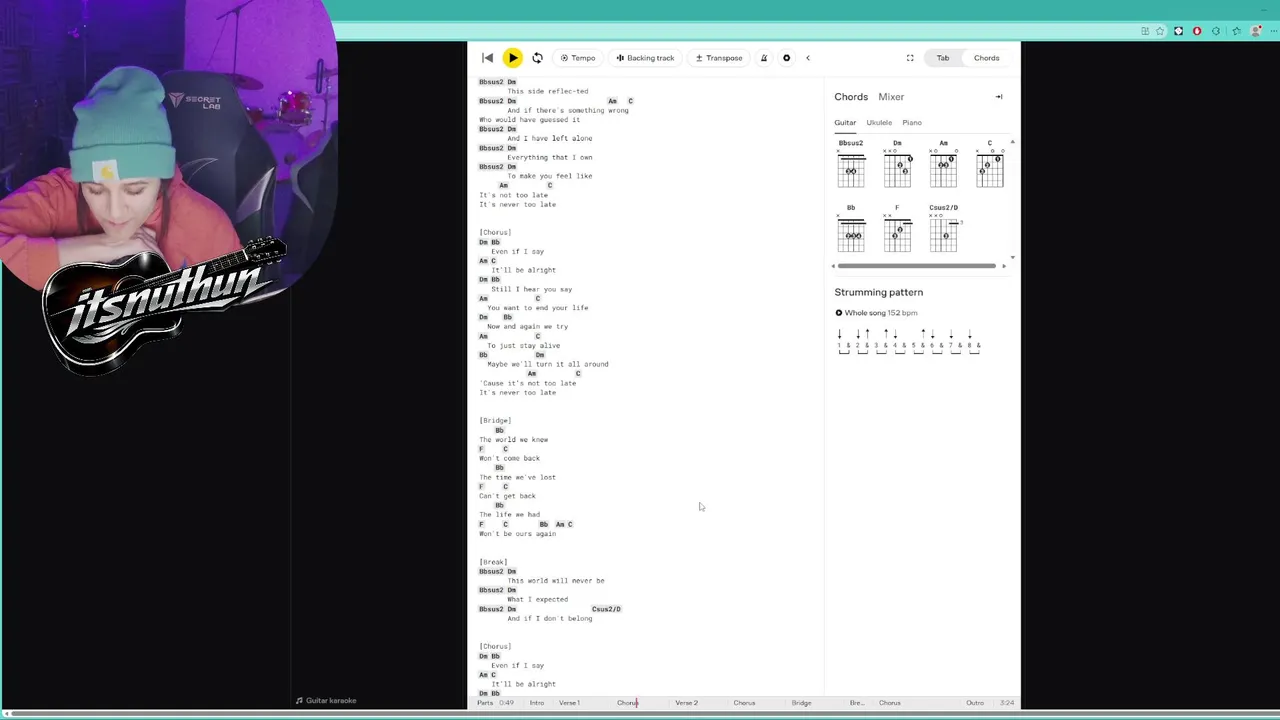Open browser split-screen icon
This screenshot has width=1280, height=720.
click(x=1144, y=31)
